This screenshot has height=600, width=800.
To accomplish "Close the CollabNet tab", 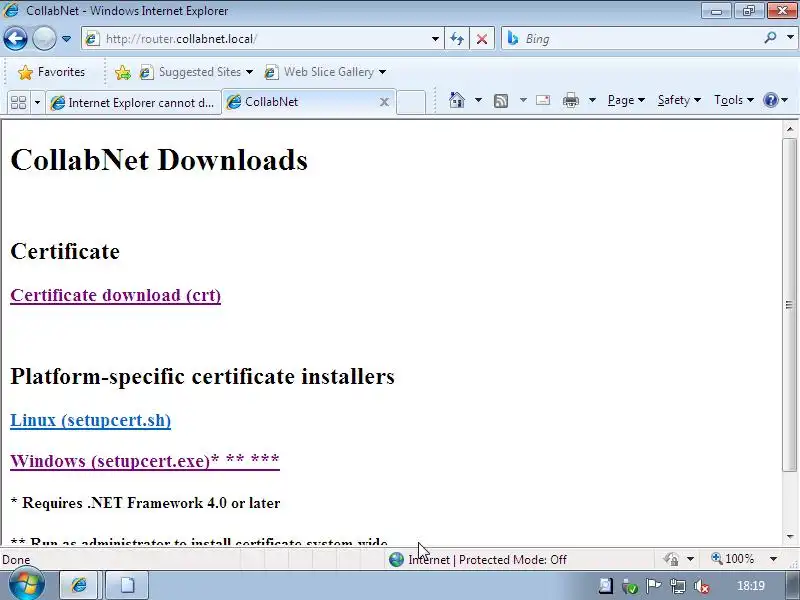I will (x=384, y=102).
